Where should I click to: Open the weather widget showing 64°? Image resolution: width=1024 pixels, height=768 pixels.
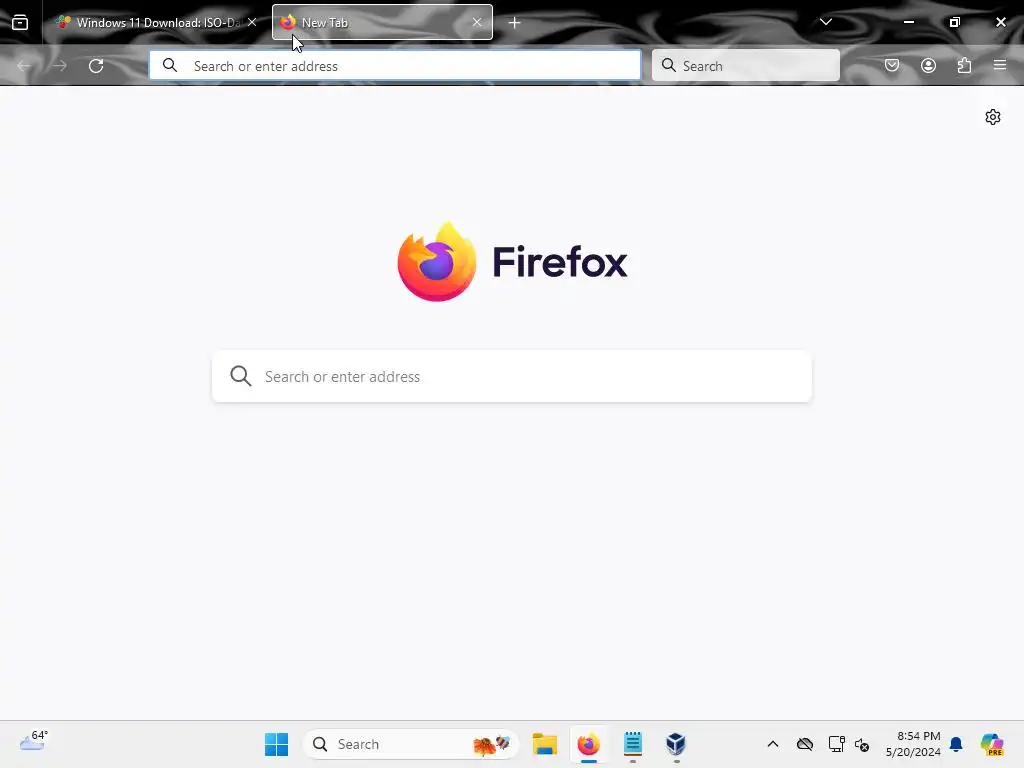point(33,741)
